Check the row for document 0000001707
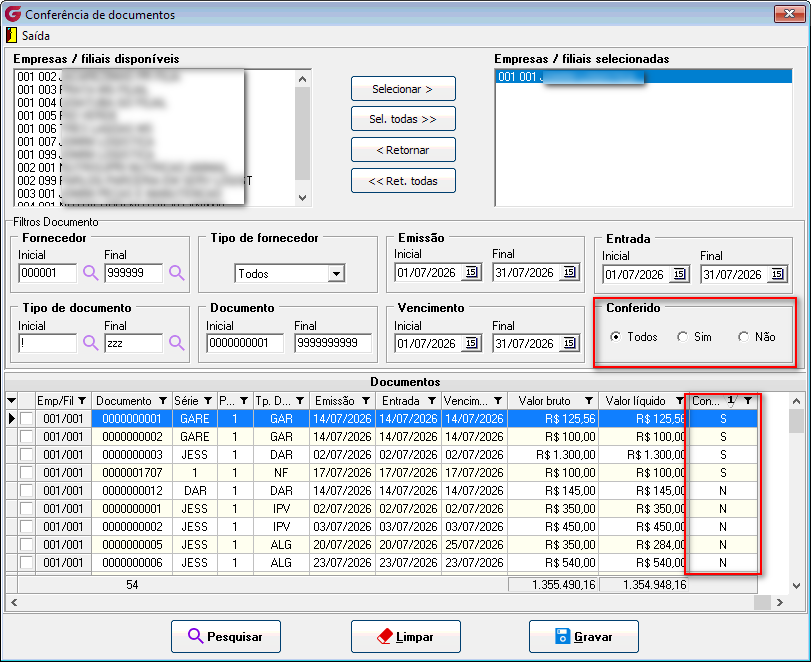Viewport: 811px width, 662px height. click(x=26, y=473)
